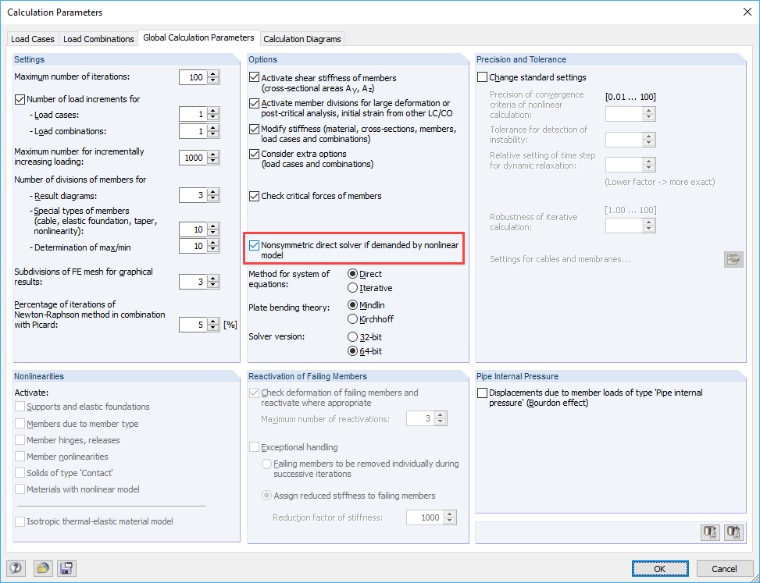Switch to the Load Cases tab

32,39
